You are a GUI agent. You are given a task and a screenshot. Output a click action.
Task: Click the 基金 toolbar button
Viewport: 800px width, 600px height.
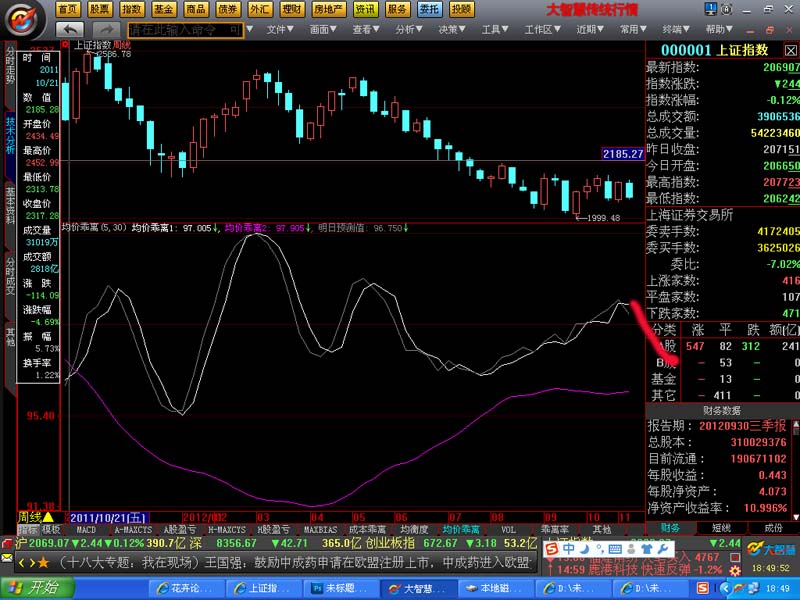(x=164, y=9)
